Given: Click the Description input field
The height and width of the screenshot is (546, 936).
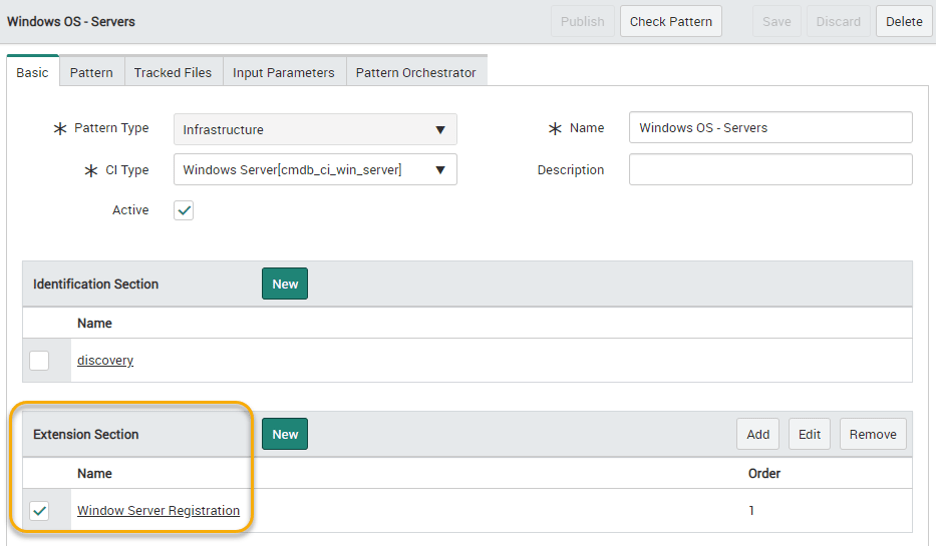Looking at the screenshot, I should pyautogui.click(x=771, y=169).
